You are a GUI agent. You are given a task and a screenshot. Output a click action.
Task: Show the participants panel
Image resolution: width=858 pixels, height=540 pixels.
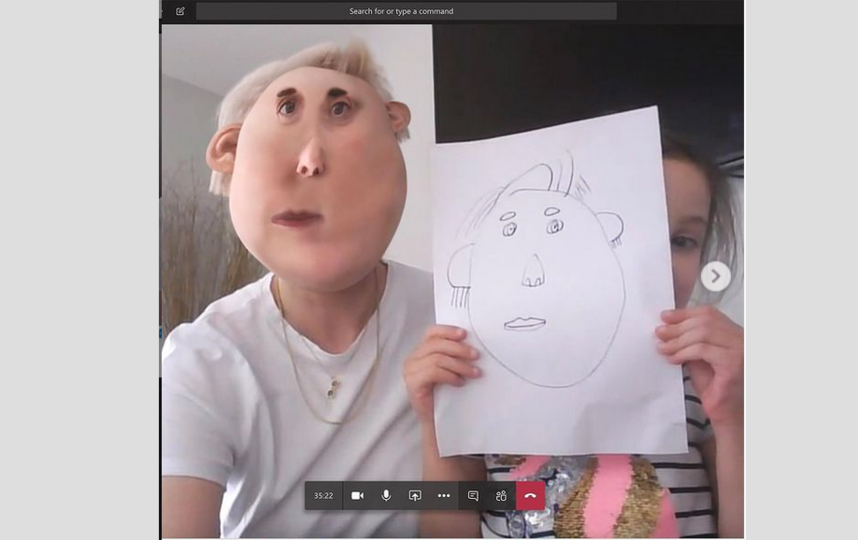[501, 496]
